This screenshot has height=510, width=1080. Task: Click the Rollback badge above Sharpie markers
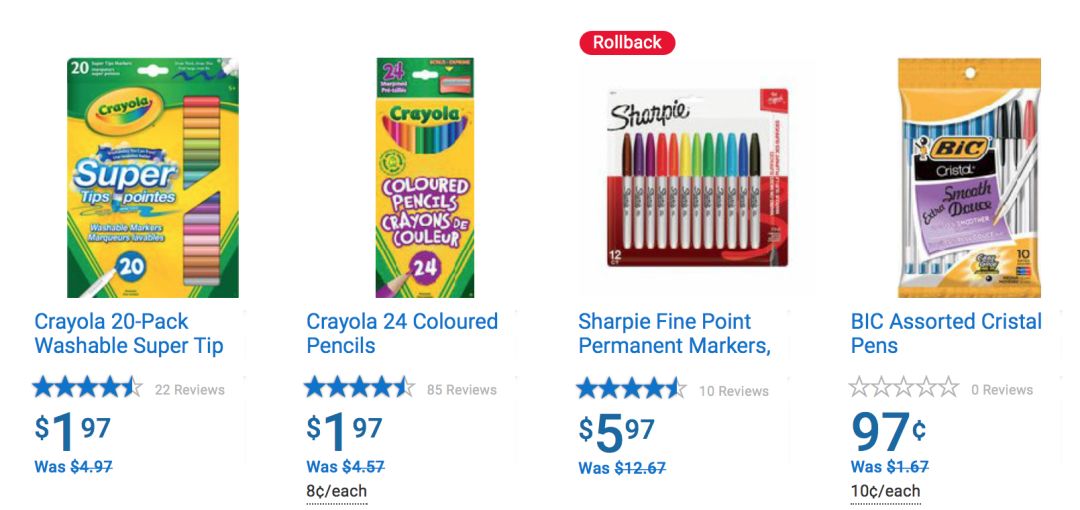[x=627, y=42]
